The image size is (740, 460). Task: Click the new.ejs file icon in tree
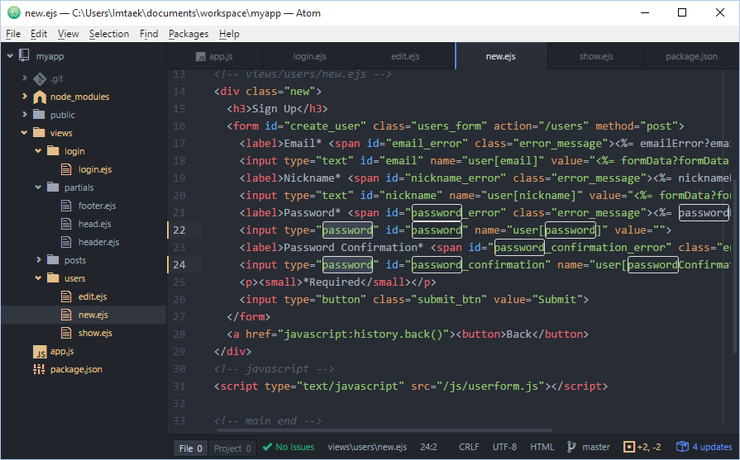tap(67, 315)
